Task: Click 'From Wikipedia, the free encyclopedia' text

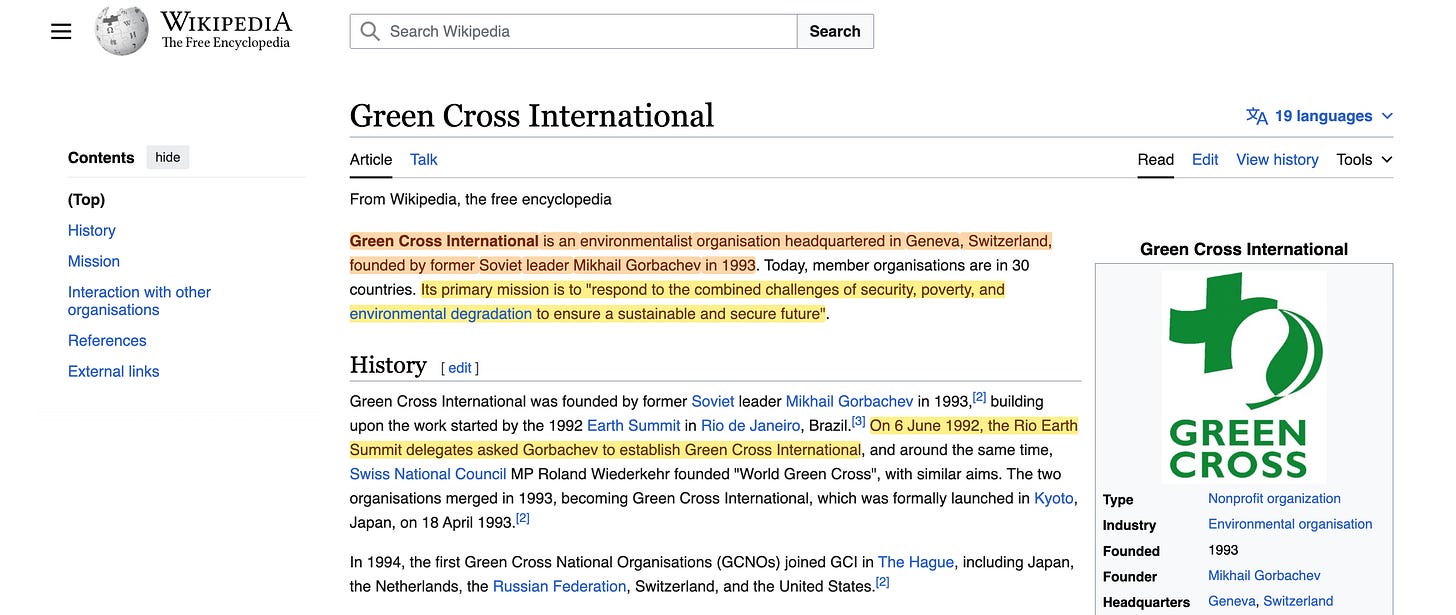Action: tap(480, 199)
